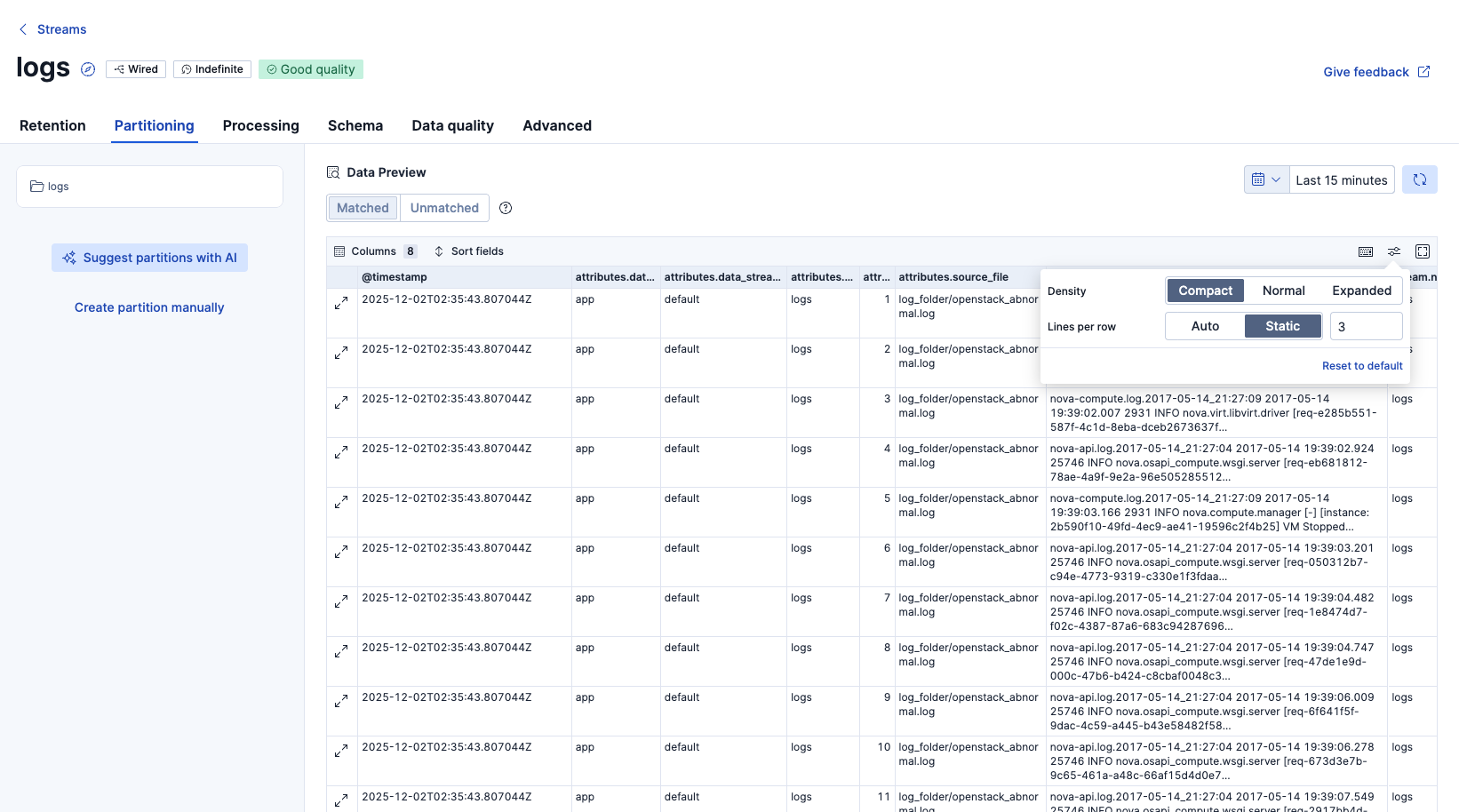Set density to Normal
This screenshot has width=1459, height=812.
[1284, 291]
